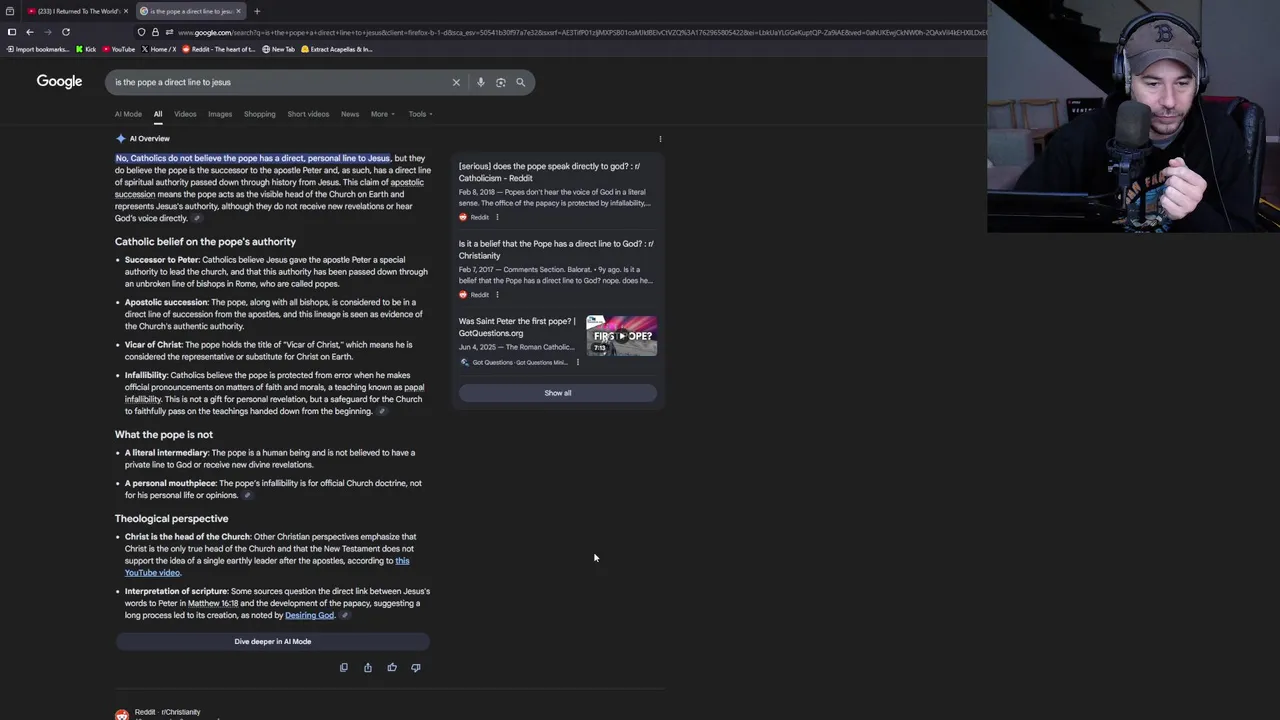Screen dimensions: 1280x720
Task: Open three-dot menu on Catholicism Reddit result
Action: click(x=497, y=217)
